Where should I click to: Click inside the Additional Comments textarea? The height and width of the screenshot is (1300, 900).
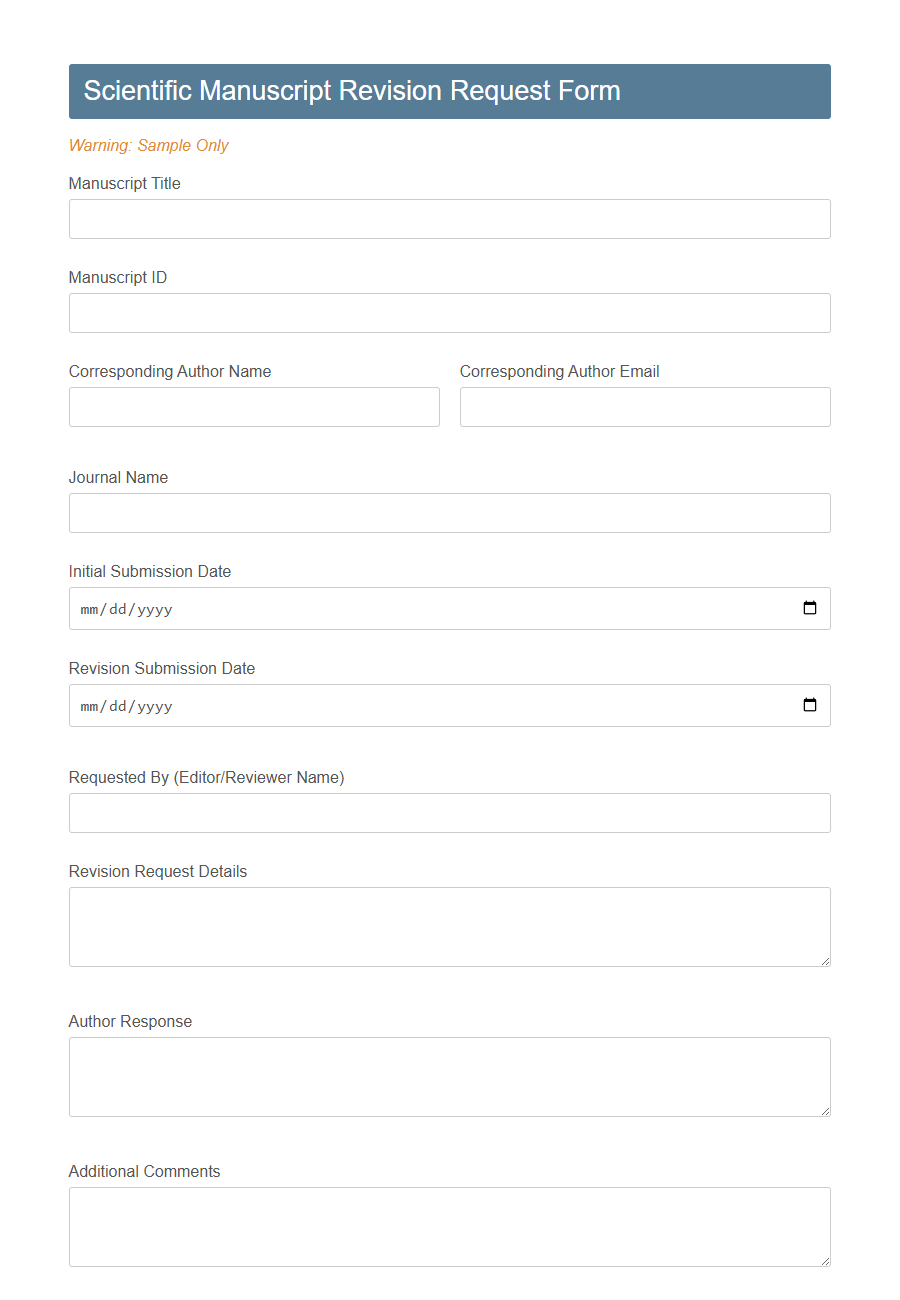pyautogui.click(x=449, y=1226)
